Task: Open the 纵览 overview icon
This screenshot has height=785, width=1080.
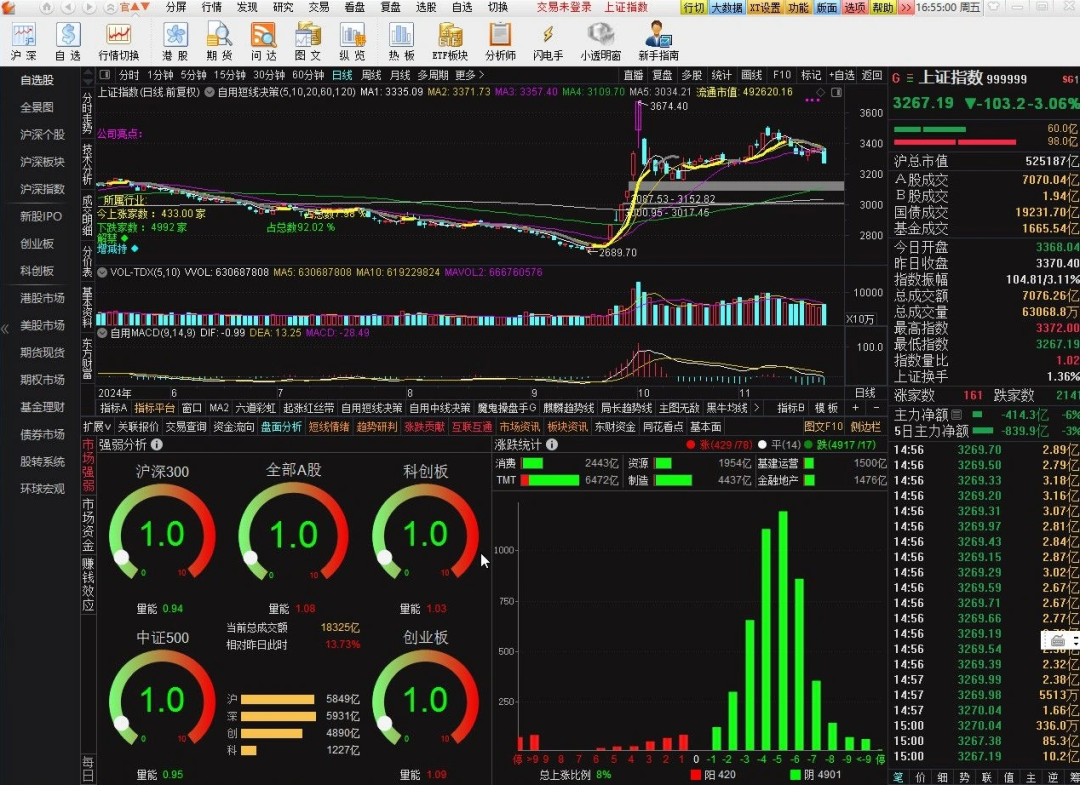Action: point(352,42)
